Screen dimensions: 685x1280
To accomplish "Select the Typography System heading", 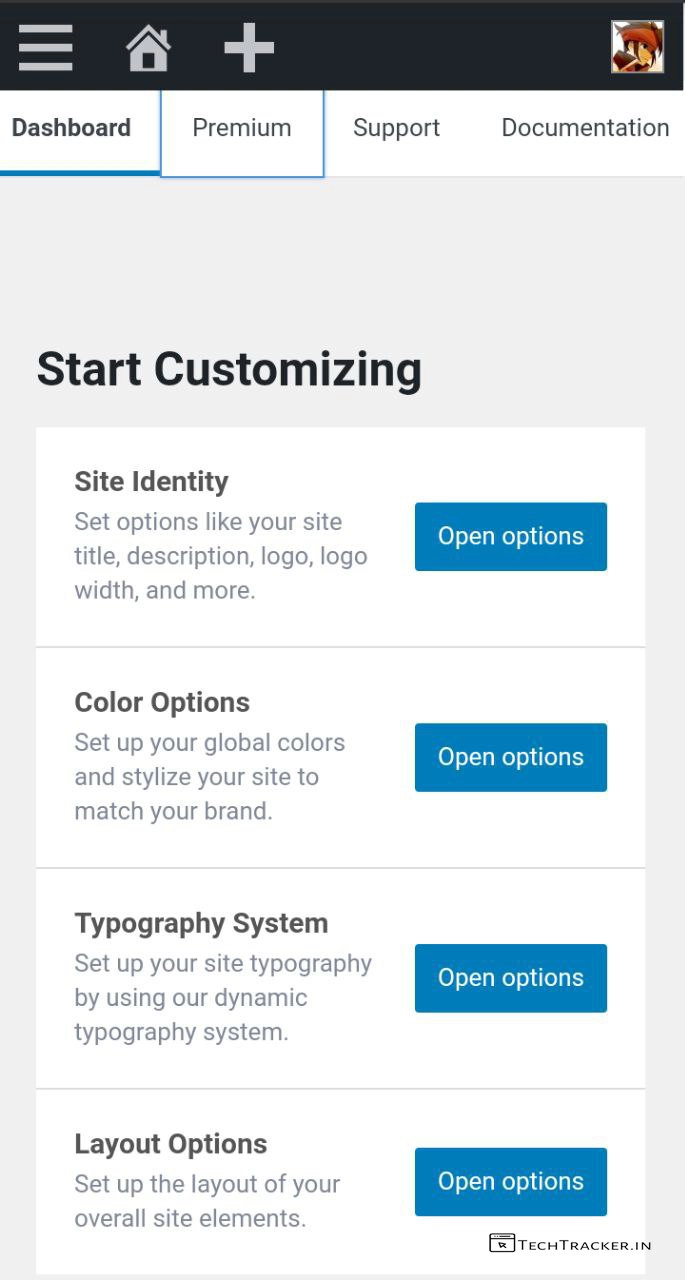I will [x=201, y=923].
